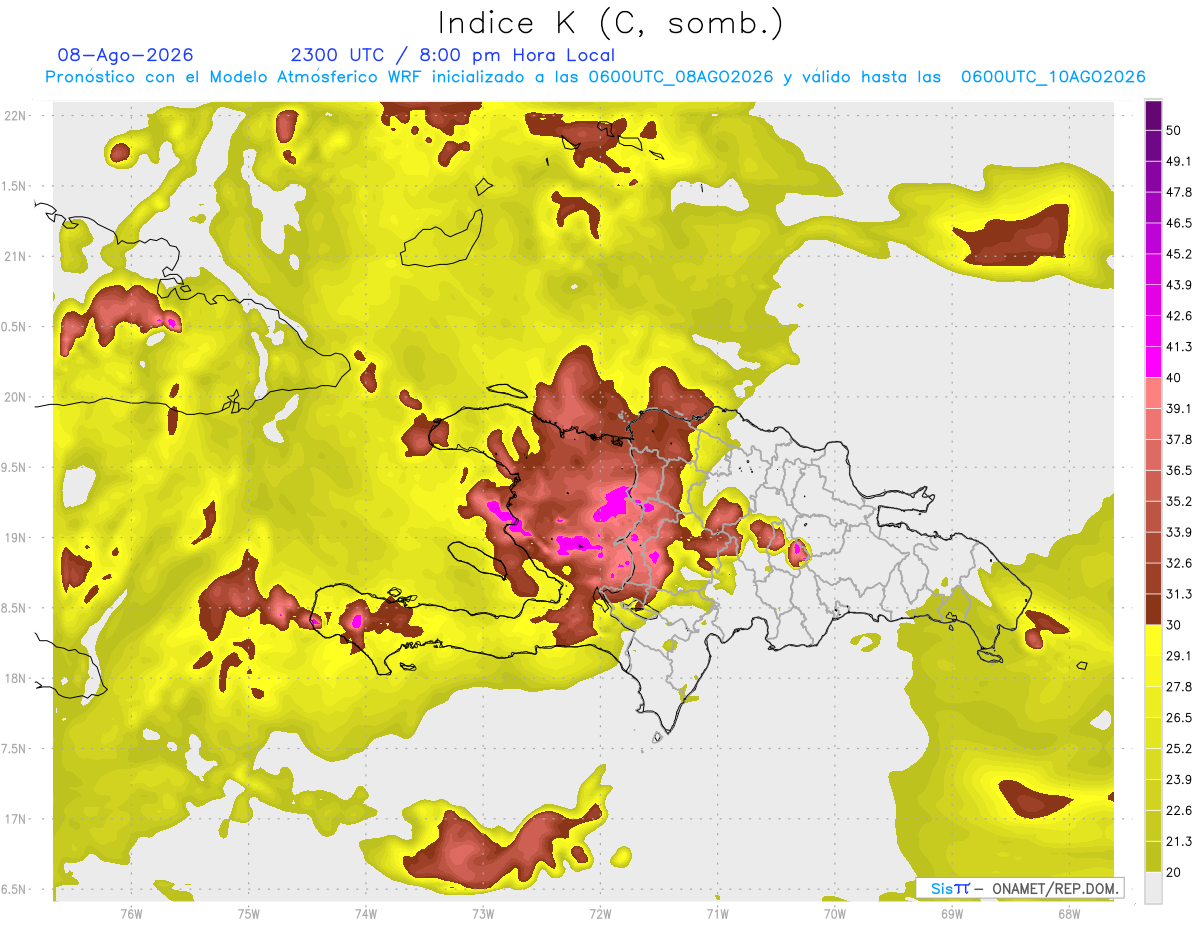Click the legend value '30'

(1174, 625)
